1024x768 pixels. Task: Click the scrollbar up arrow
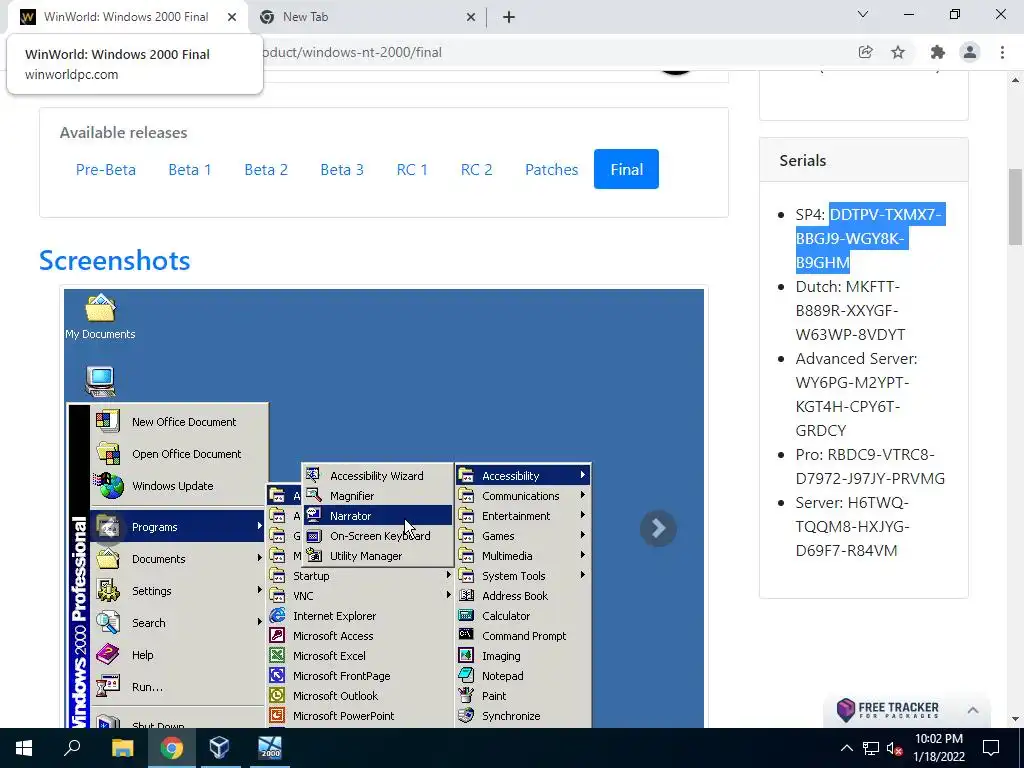click(1016, 80)
